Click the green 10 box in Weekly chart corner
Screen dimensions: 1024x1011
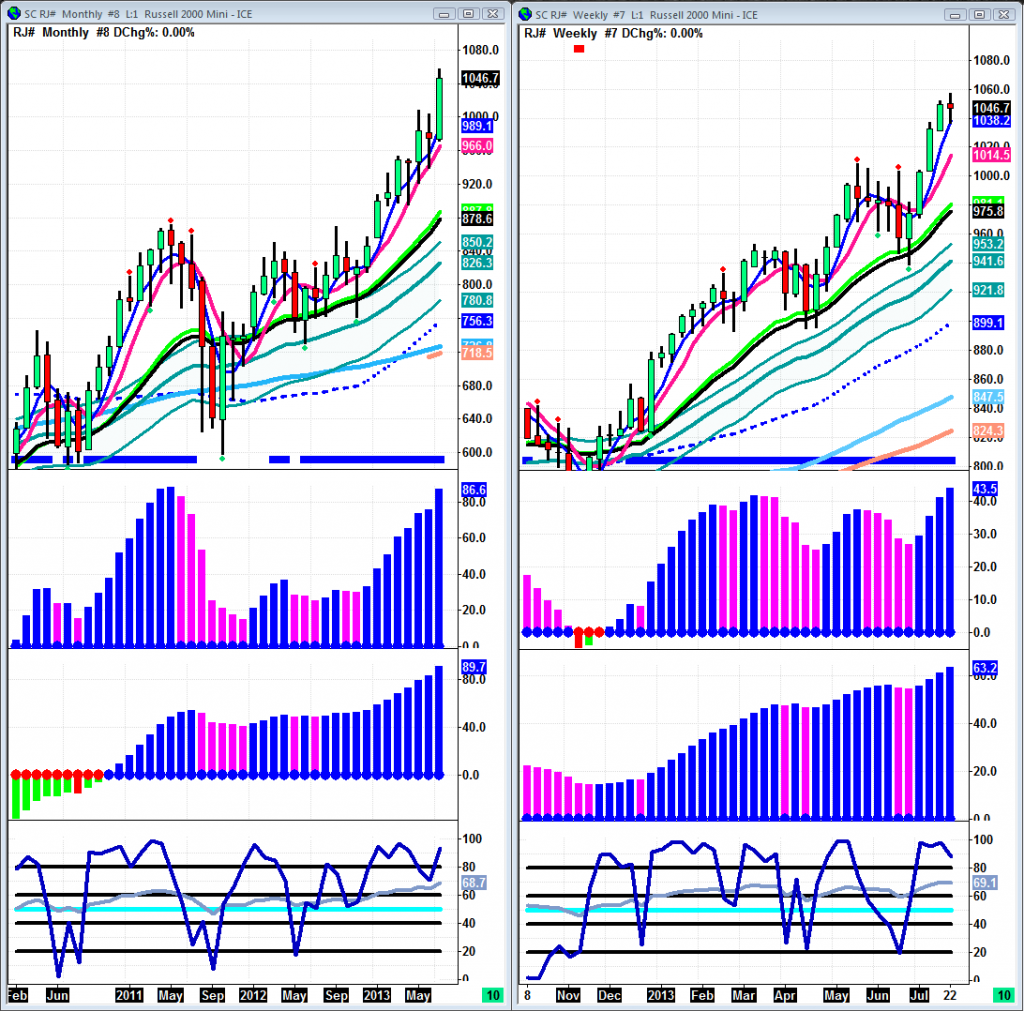click(x=1002, y=995)
